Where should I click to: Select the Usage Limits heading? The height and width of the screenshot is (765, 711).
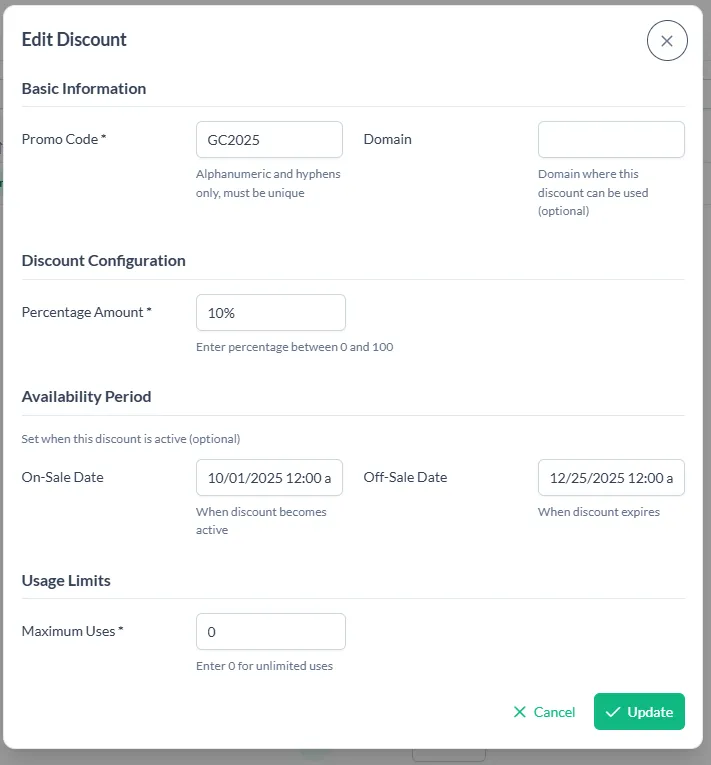tap(66, 581)
